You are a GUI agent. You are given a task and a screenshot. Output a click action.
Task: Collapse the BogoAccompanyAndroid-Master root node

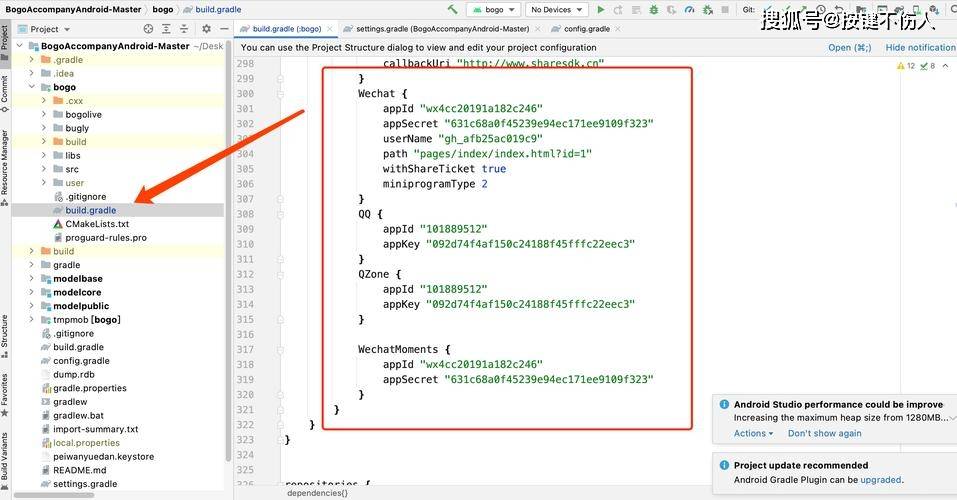pos(20,46)
